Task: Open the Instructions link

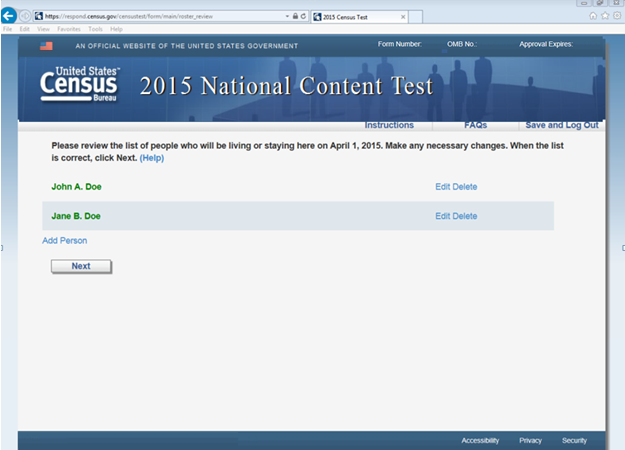Action: (389, 125)
